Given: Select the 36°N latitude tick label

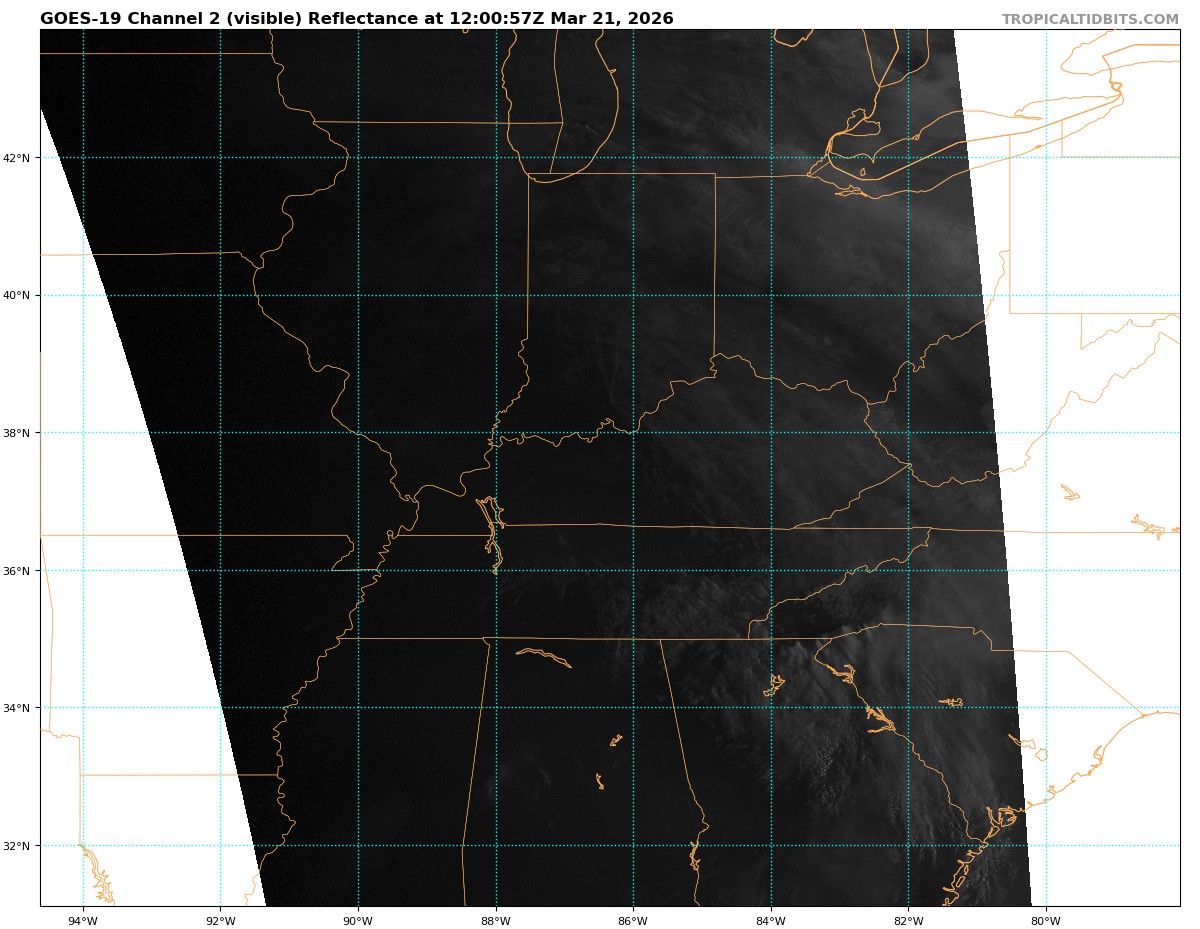Looking at the screenshot, I should (x=20, y=571).
